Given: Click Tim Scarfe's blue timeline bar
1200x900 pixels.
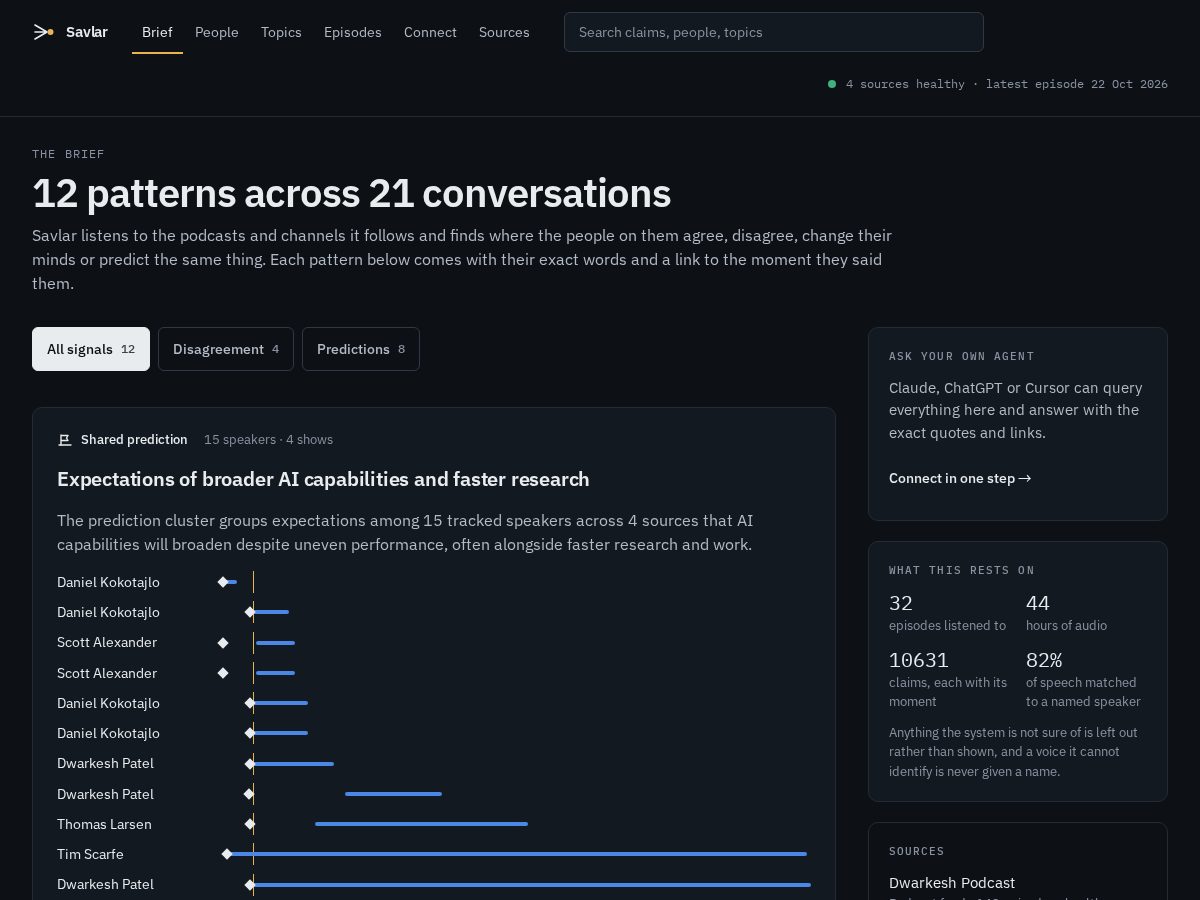Looking at the screenshot, I should 518,854.
